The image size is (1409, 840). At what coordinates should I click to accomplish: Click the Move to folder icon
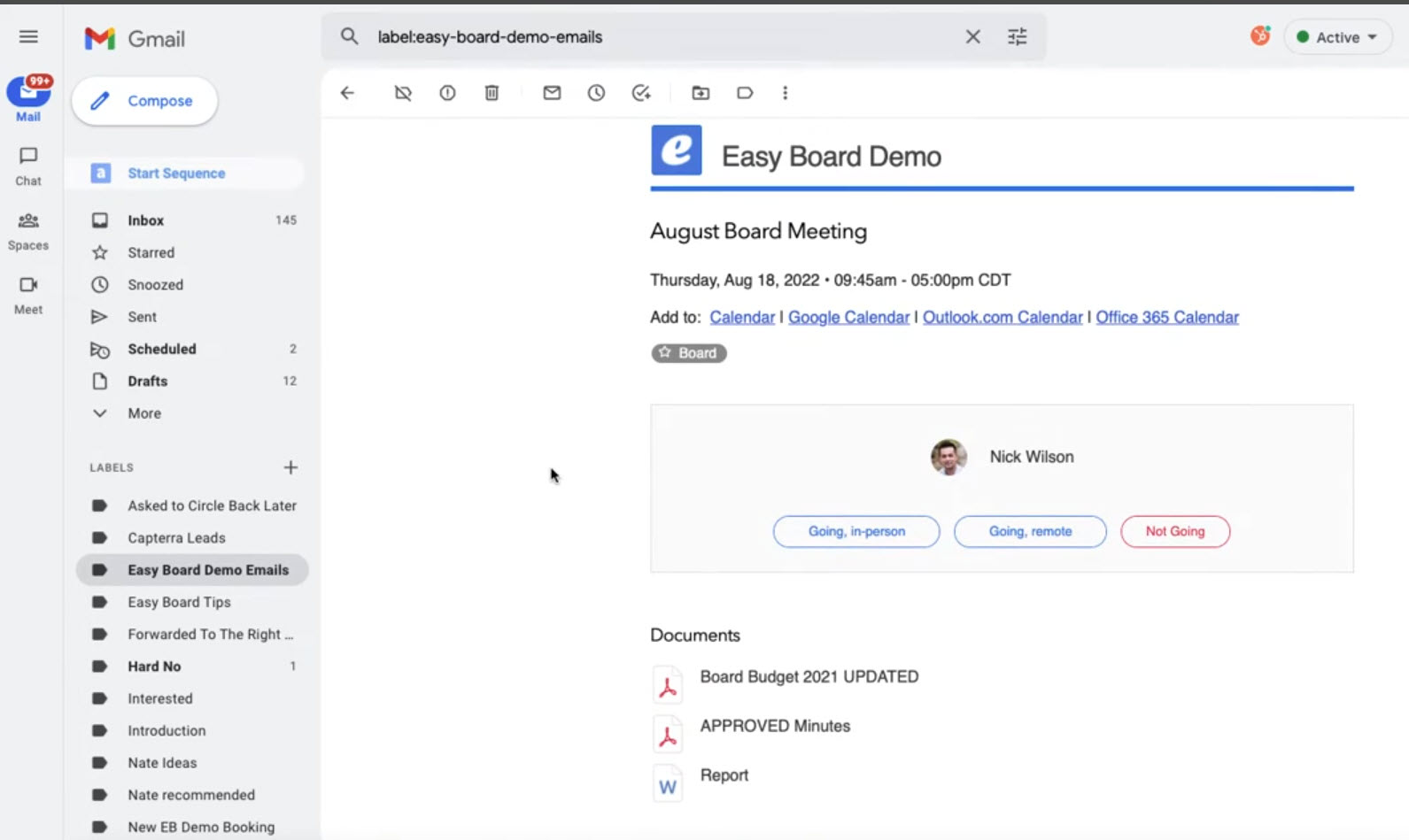[701, 93]
